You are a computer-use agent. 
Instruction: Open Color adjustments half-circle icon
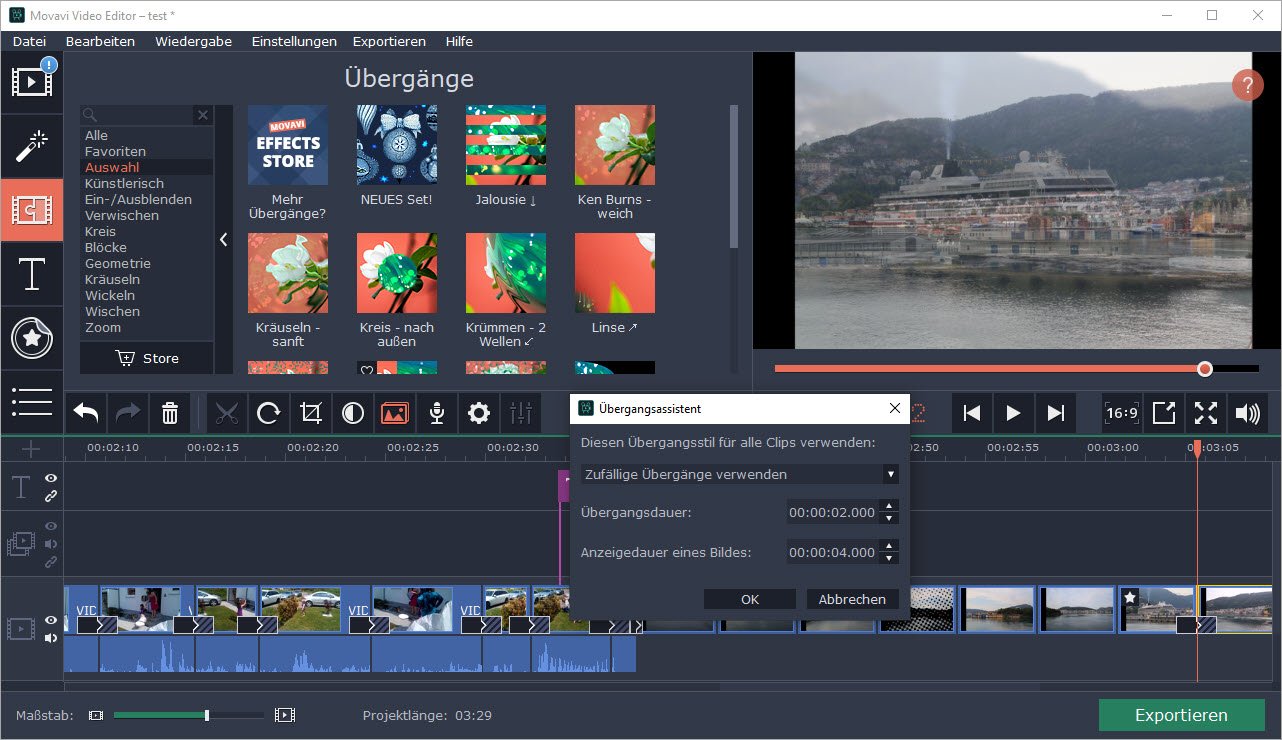pos(353,413)
